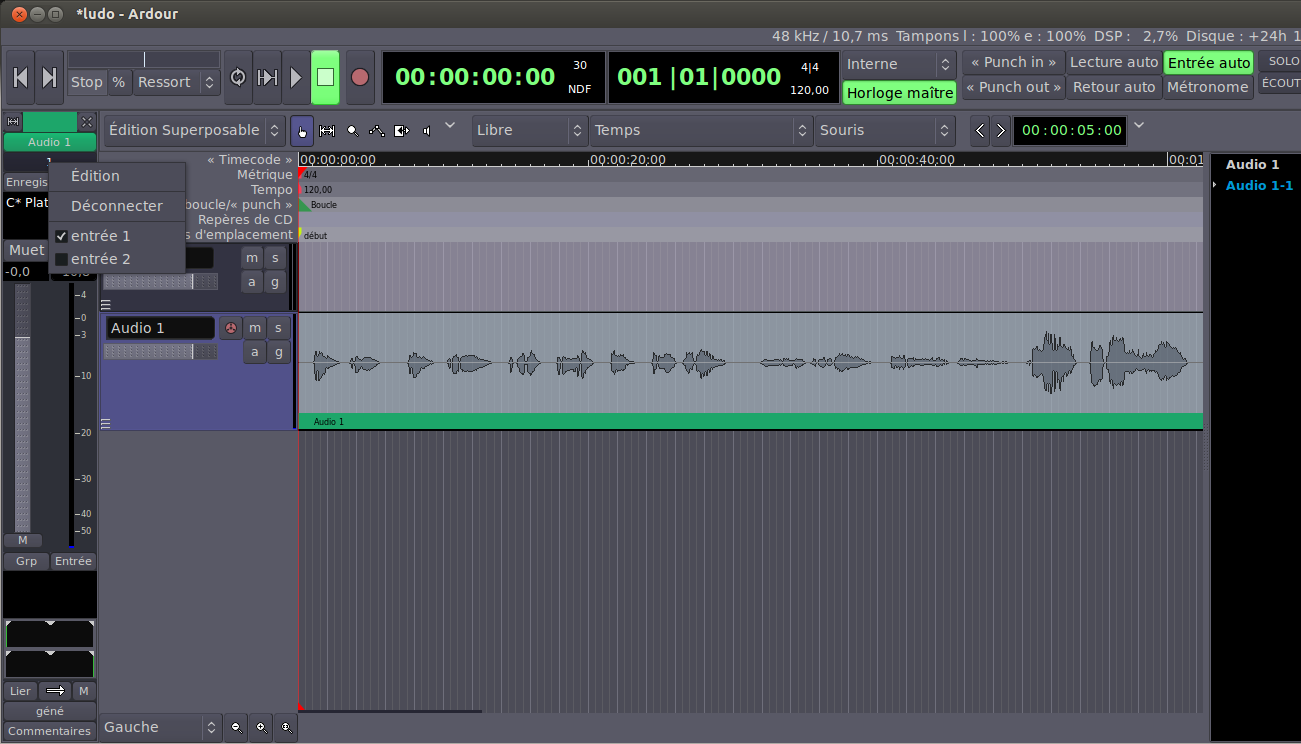1301x744 pixels.
Task: Open the group menu on the Audio 1 track
Action: click(x=278, y=352)
